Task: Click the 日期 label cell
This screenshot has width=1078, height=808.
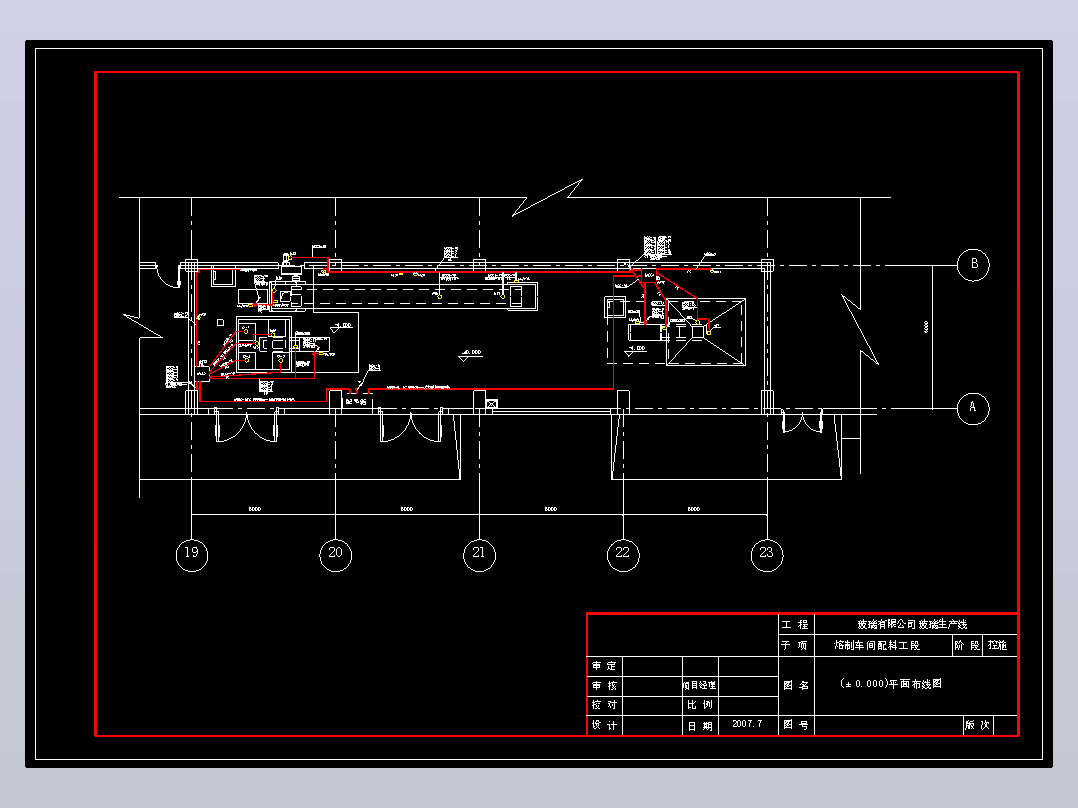Action: (700, 725)
